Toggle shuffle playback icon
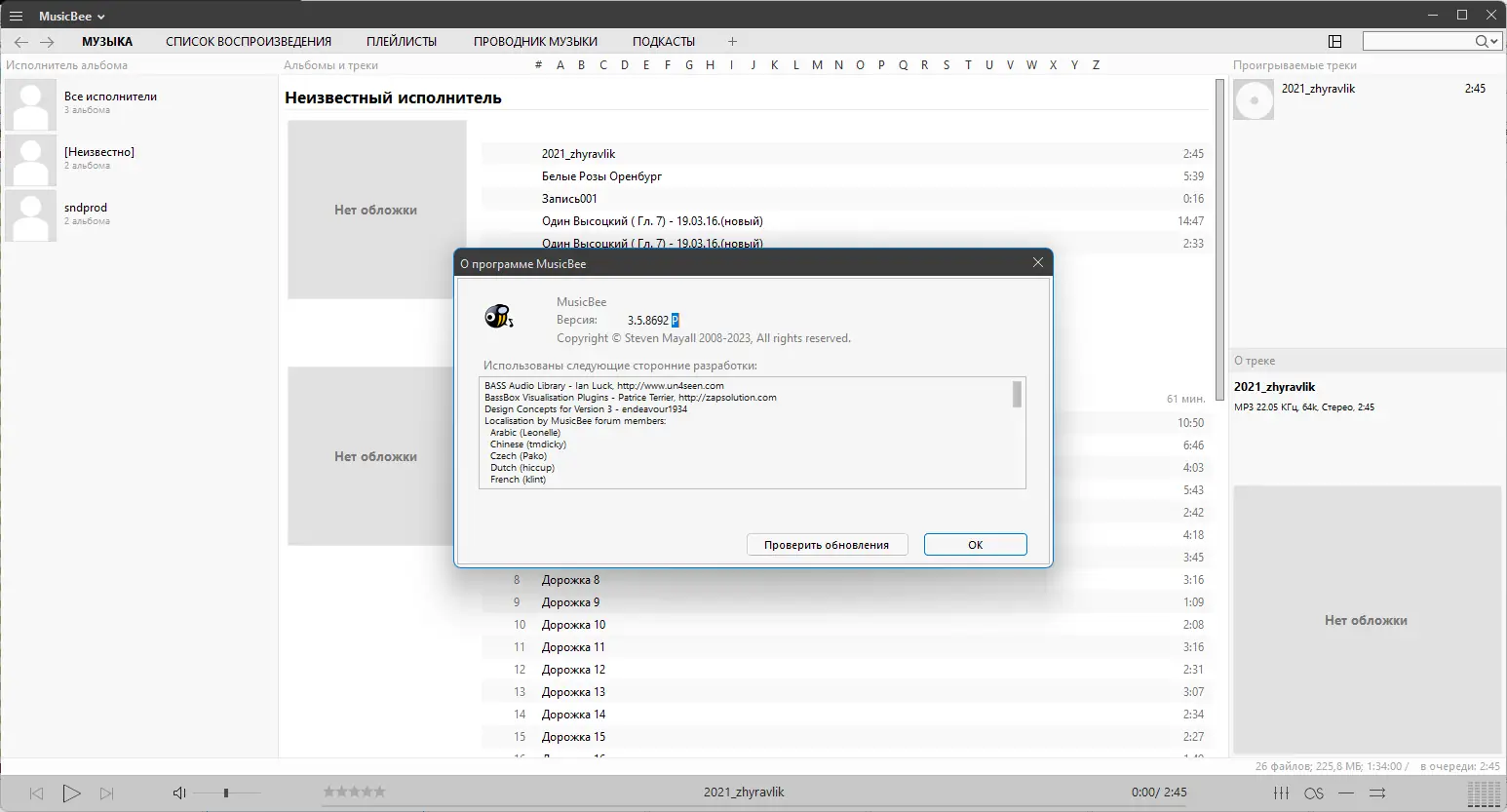The image size is (1507, 812). coord(1377,793)
